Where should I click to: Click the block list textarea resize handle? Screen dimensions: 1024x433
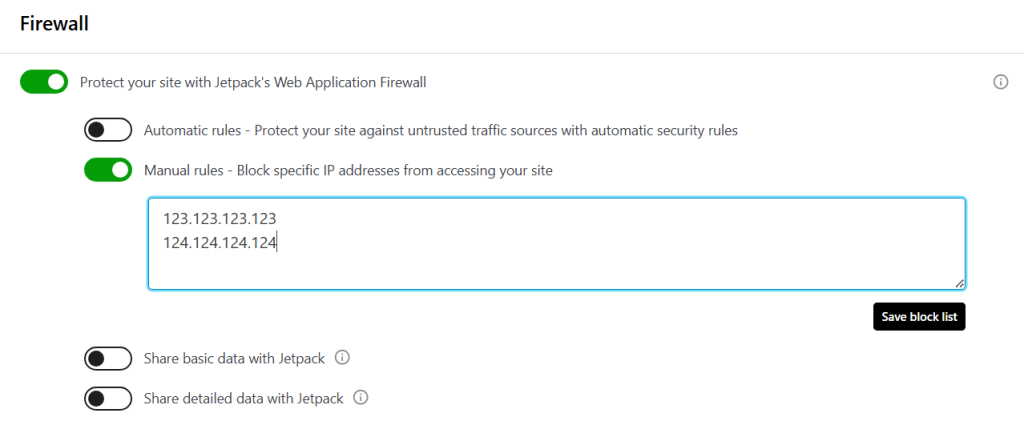[959, 283]
